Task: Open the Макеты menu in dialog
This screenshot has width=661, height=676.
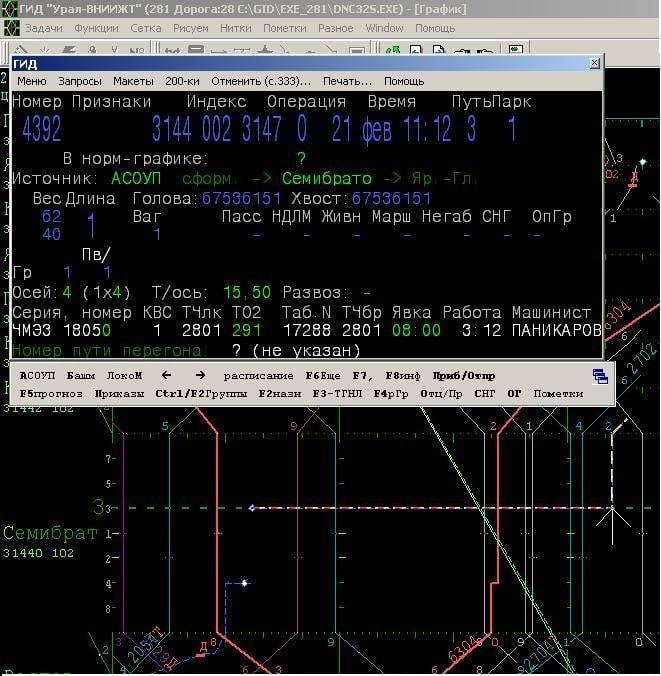Action: (133, 81)
